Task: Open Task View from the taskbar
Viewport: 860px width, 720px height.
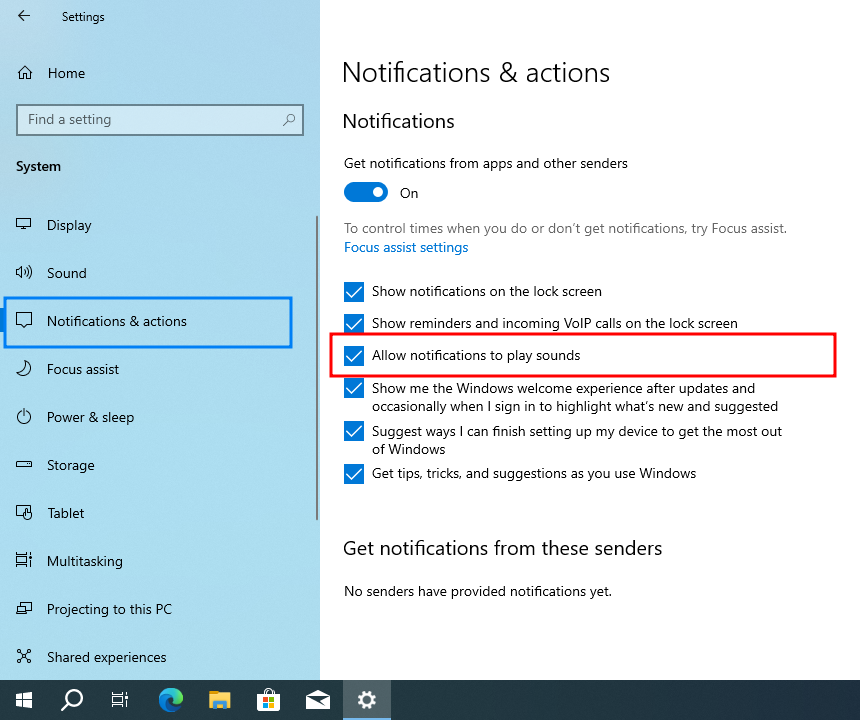Action: point(120,700)
